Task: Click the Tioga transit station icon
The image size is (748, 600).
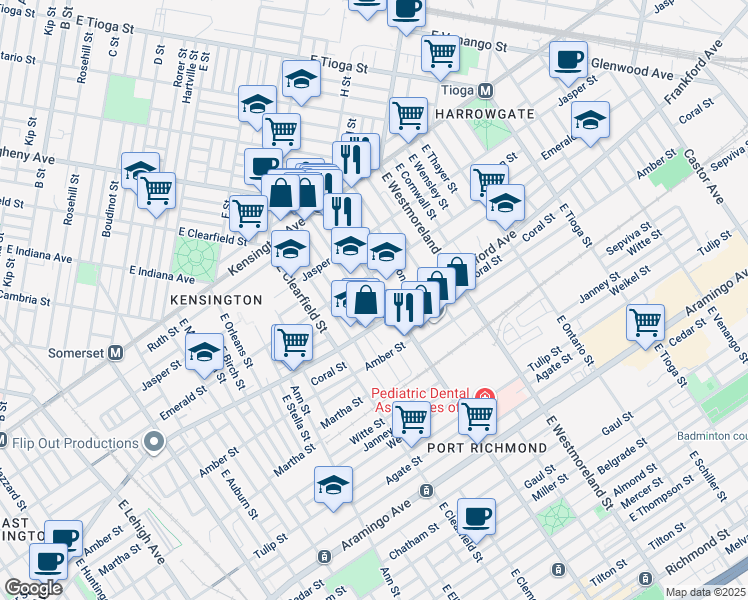Action: 486,90
